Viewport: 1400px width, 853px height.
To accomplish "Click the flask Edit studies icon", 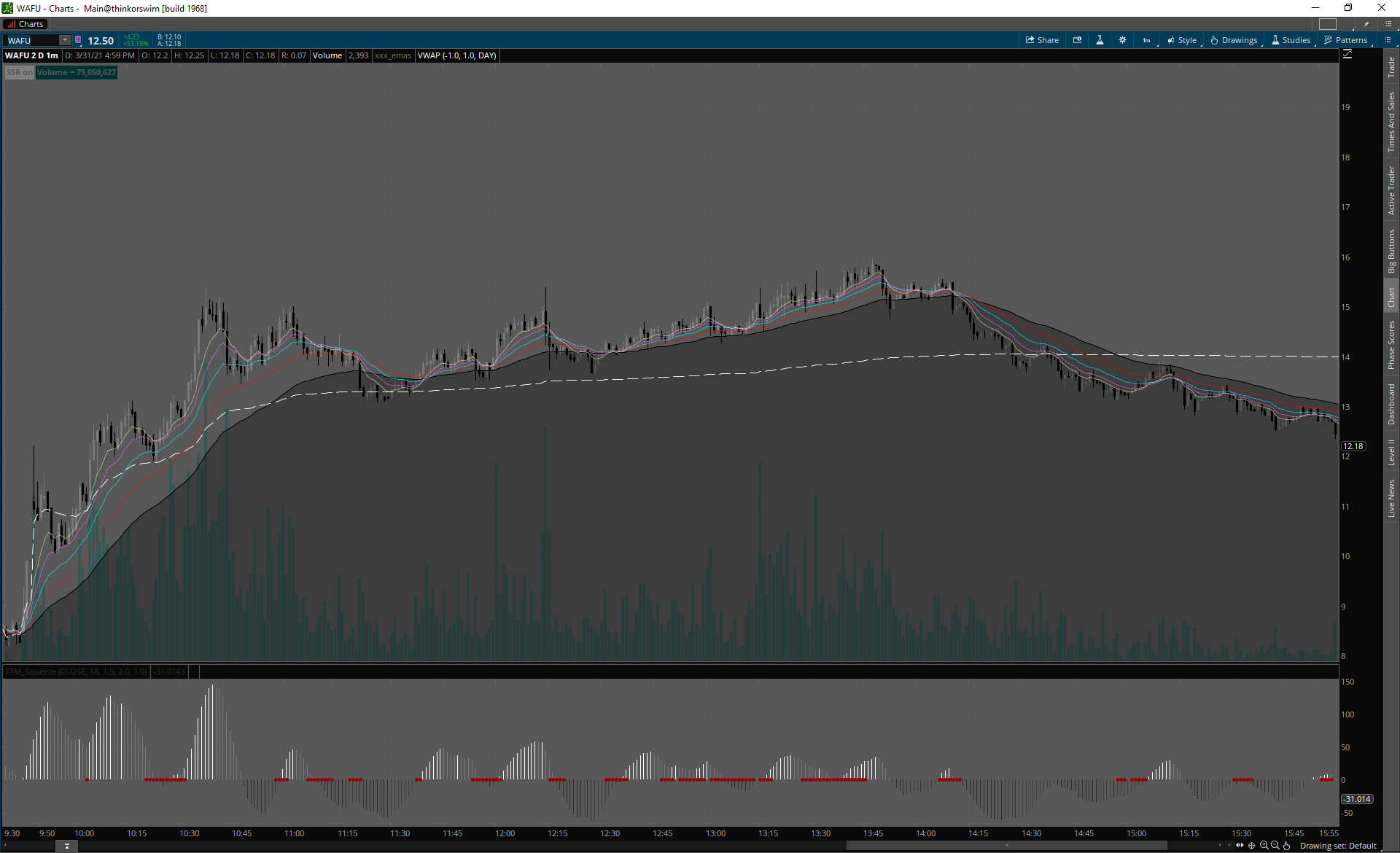I will [1100, 40].
